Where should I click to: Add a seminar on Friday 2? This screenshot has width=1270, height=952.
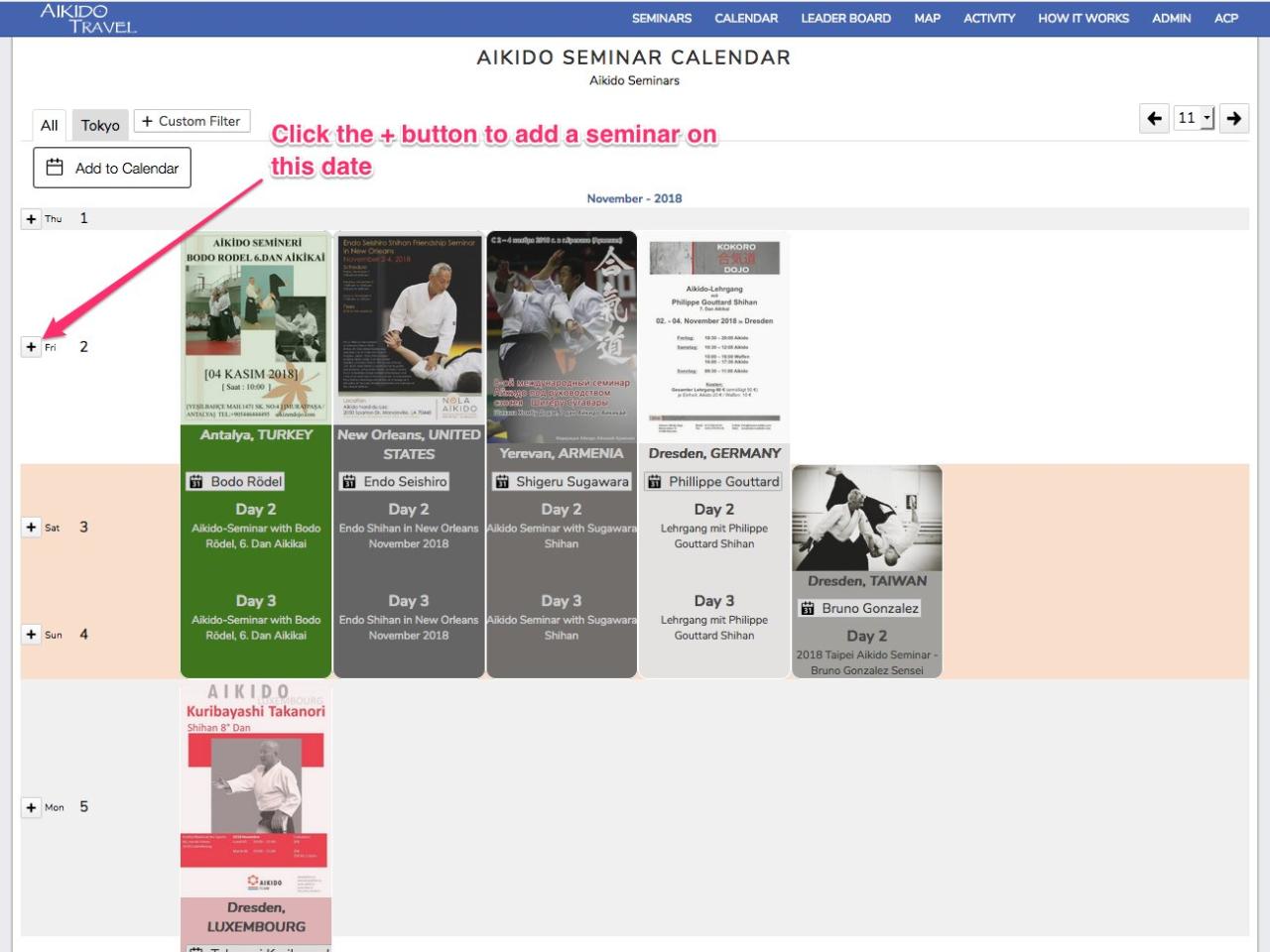coord(31,347)
